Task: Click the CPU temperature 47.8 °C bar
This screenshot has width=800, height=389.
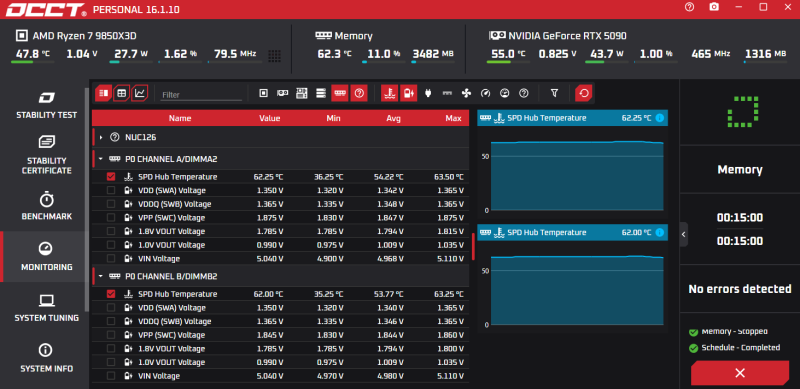Action: click(33, 62)
